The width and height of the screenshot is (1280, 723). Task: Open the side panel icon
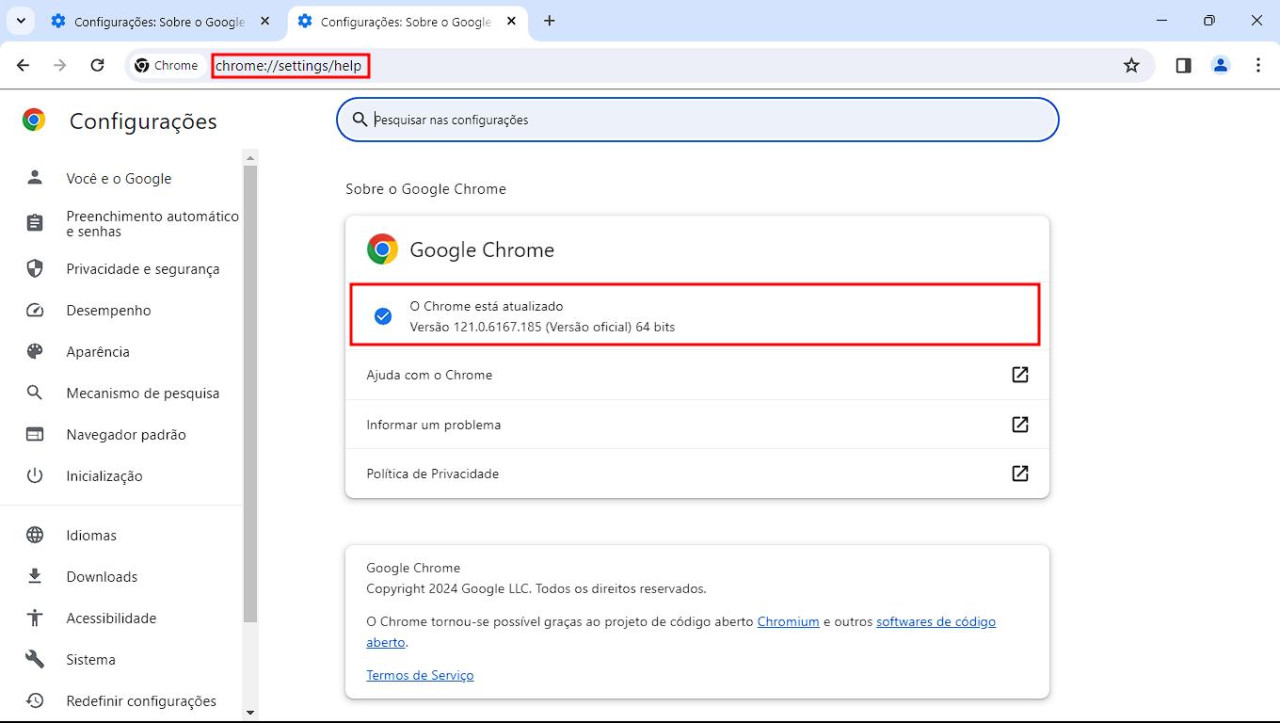pyautogui.click(x=1183, y=65)
